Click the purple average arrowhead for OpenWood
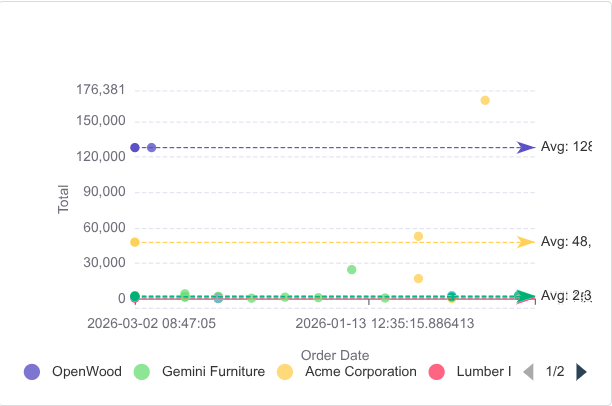This screenshot has height=406, width=612. coord(525,148)
